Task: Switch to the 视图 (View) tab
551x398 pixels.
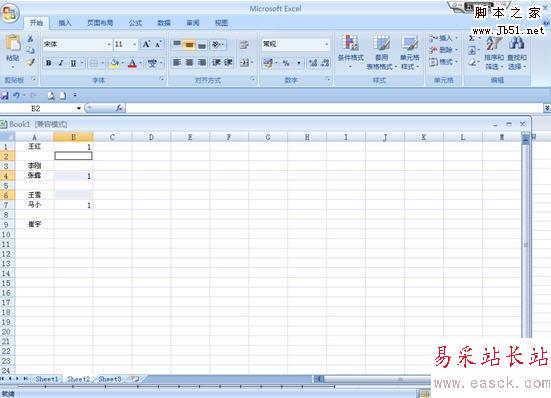Action: coord(221,23)
